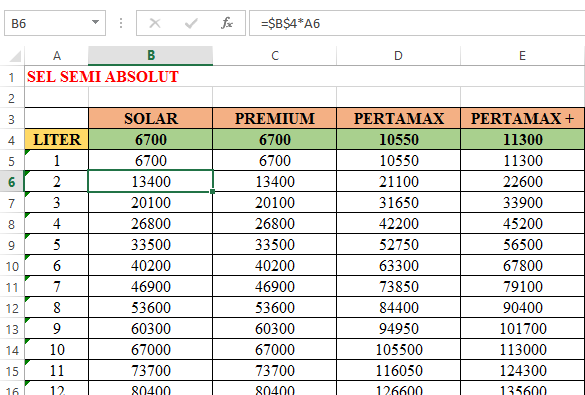Select cell with value 22600
The height and width of the screenshot is (395, 585).
pyautogui.click(x=522, y=182)
